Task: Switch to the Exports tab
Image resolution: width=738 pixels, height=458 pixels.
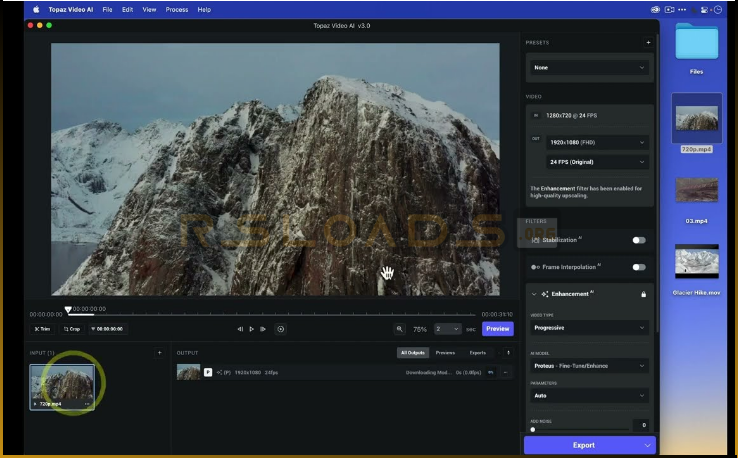Action: (x=477, y=352)
